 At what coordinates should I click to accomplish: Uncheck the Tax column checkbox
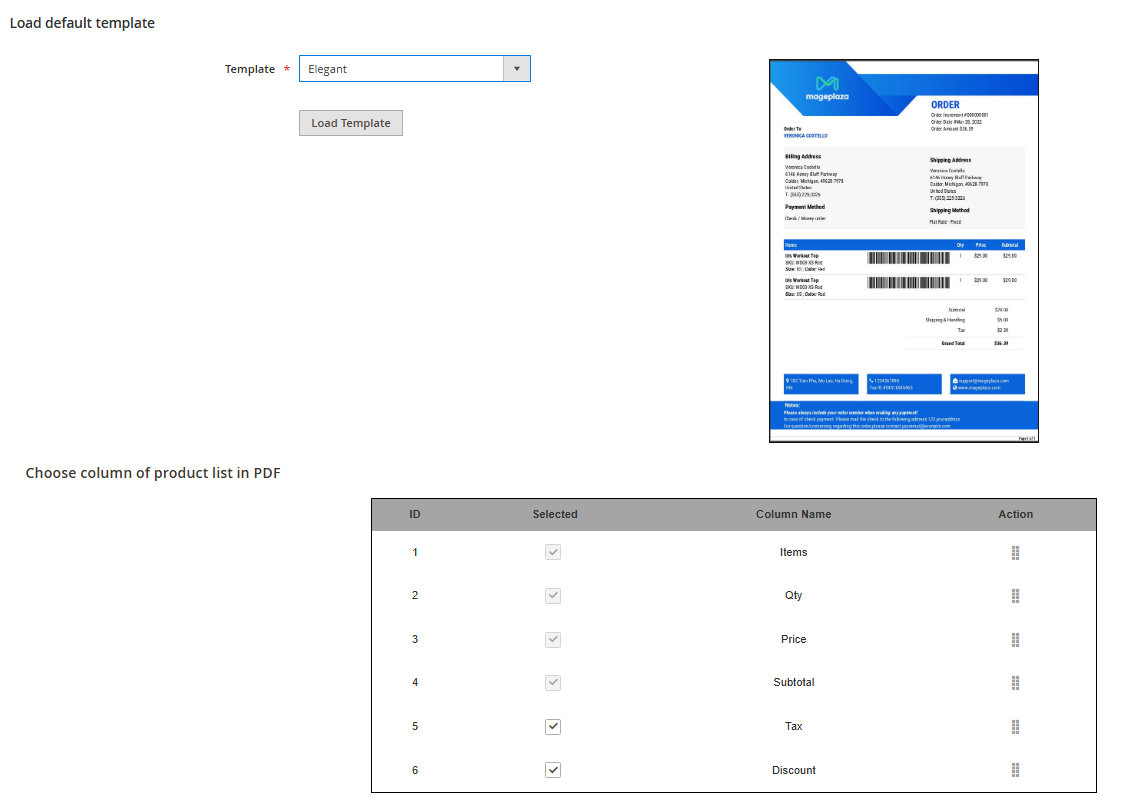click(553, 727)
